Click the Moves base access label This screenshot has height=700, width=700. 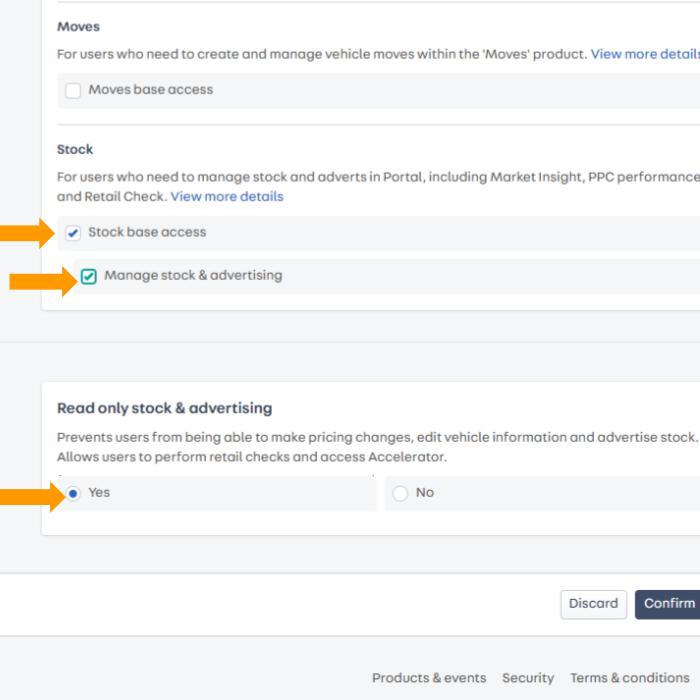point(151,90)
